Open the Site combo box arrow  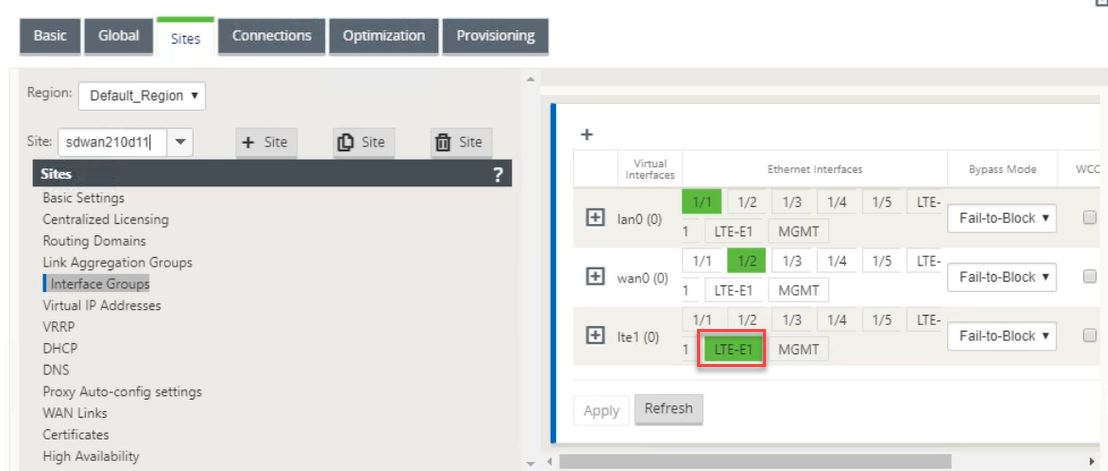(x=179, y=142)
